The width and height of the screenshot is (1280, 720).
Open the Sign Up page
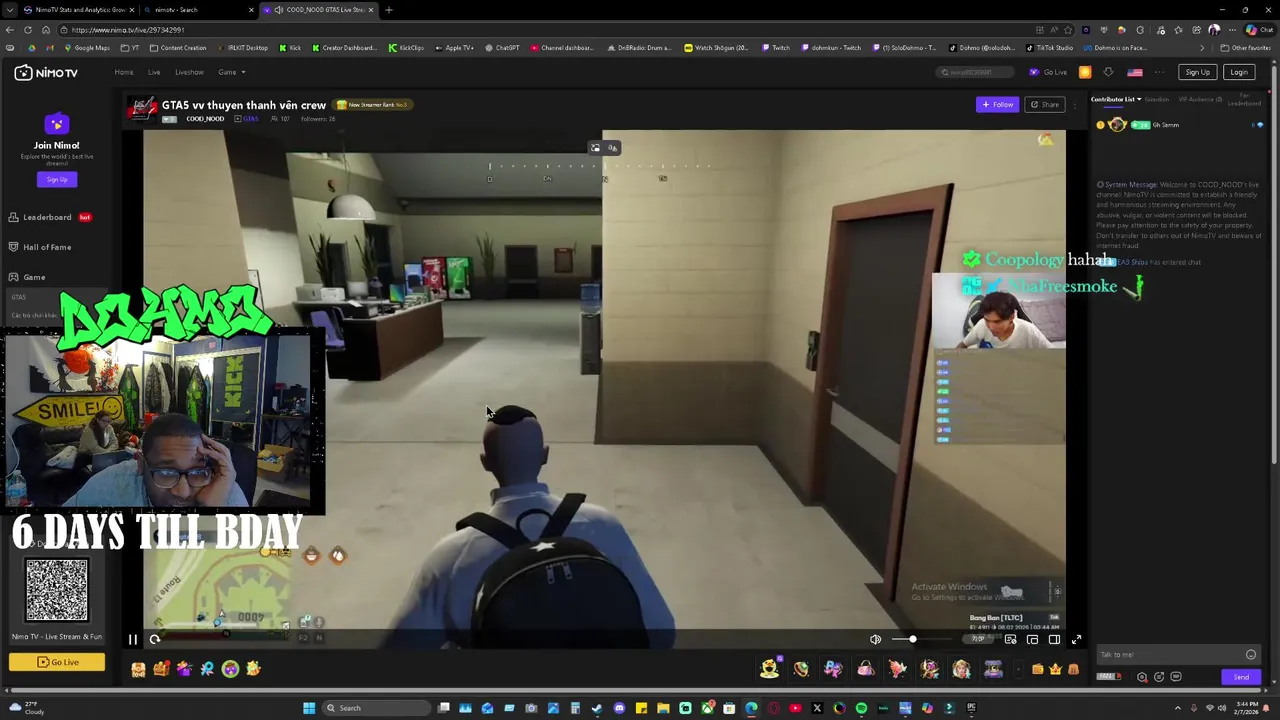(x=1197, y=72)
